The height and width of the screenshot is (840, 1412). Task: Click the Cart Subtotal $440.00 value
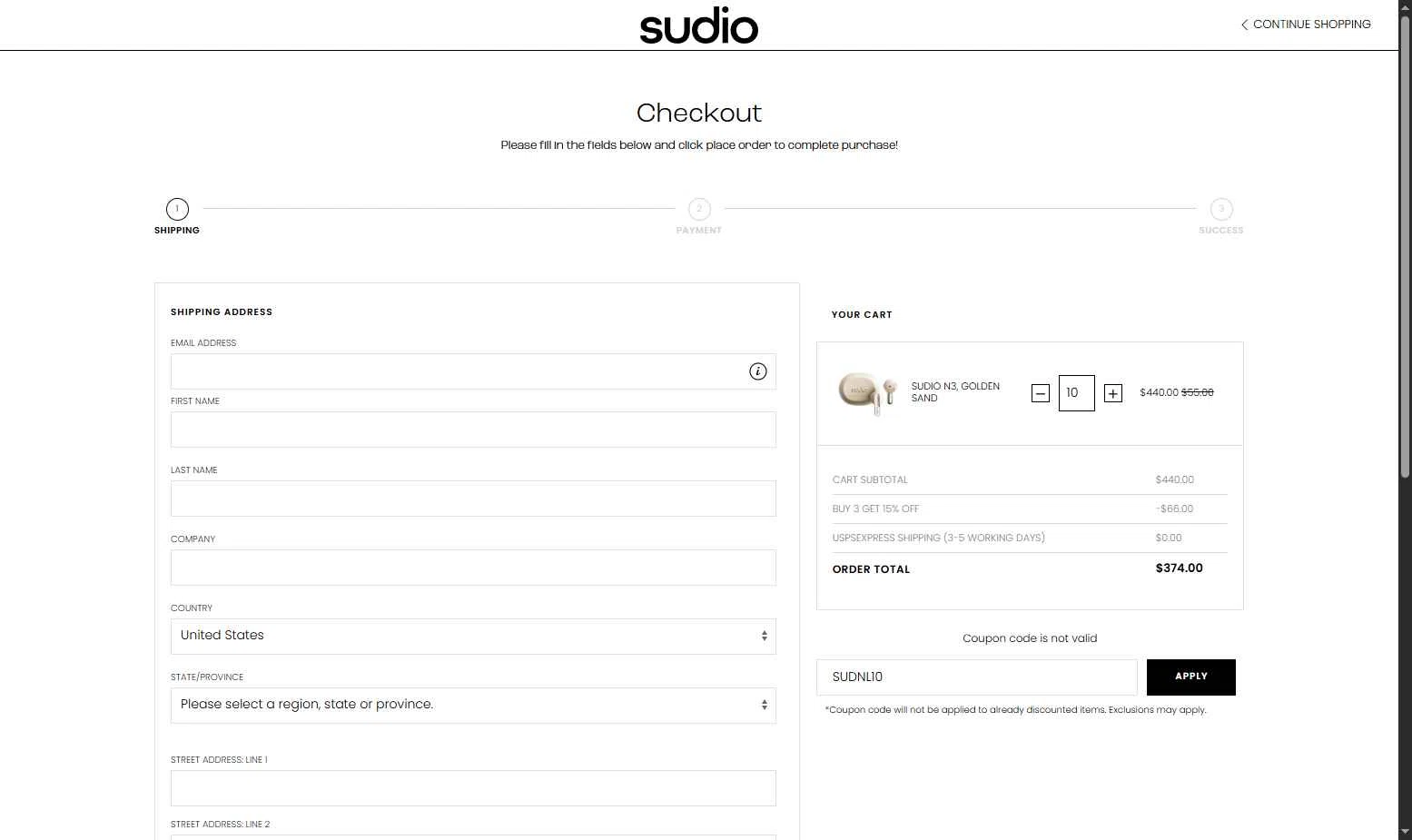(x=1174, y=479)
